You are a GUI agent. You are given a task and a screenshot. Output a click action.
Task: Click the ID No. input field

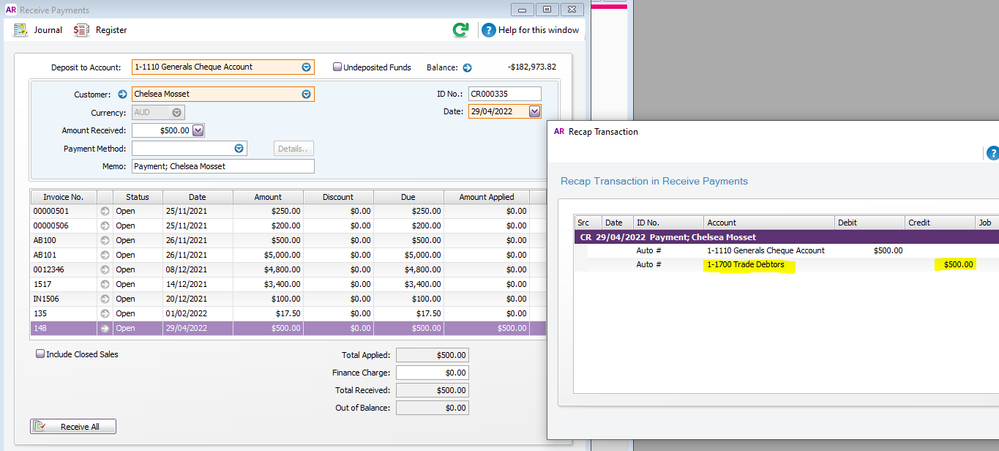pyautogui.click(x=504, y=94)
